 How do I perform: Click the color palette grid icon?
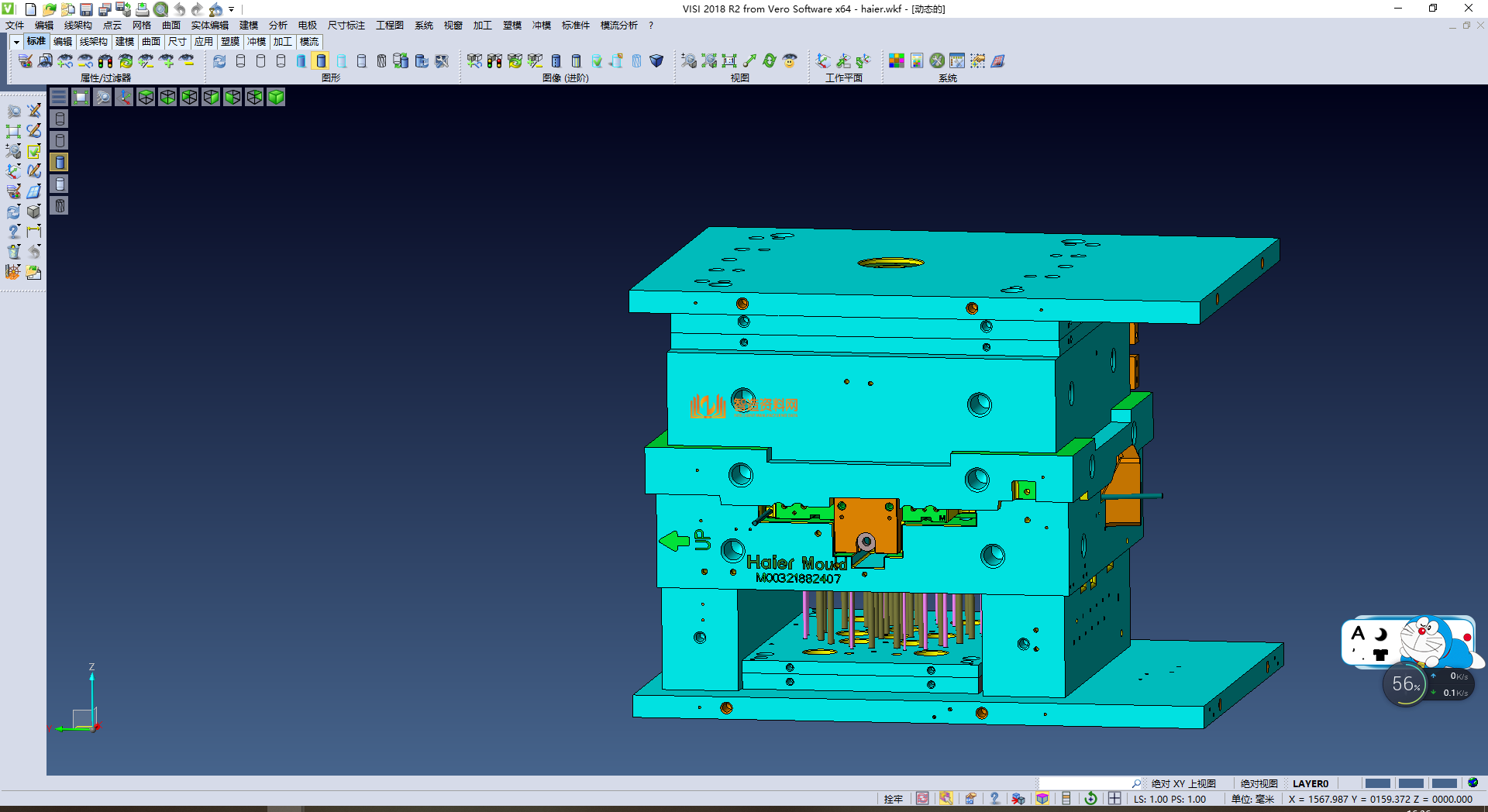tap(897, 61)
